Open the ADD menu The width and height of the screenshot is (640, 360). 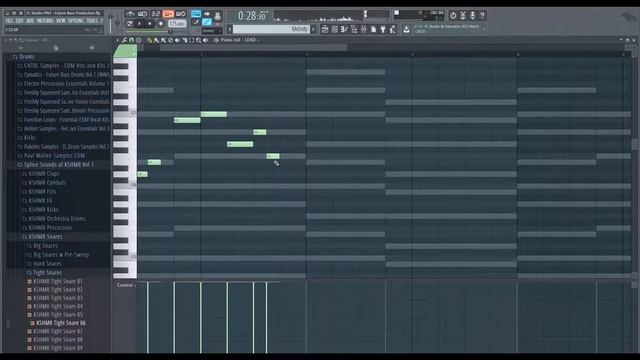30,21
